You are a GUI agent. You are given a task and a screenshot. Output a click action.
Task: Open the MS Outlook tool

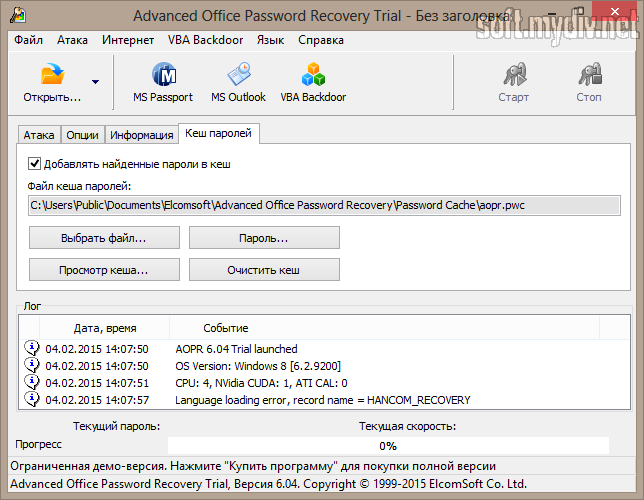pos(238,83)
